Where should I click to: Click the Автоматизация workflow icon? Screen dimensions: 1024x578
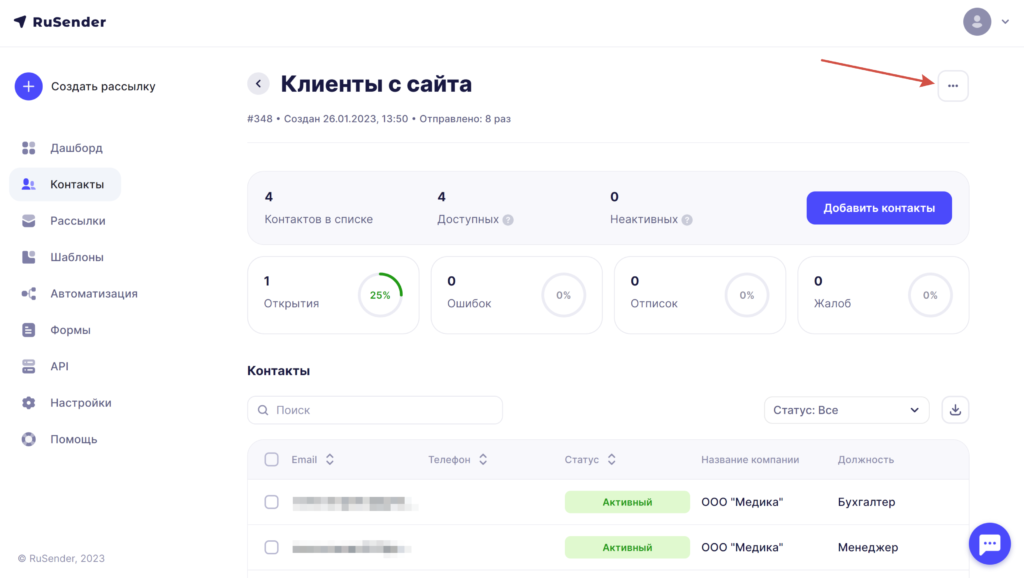(x=29, y=294)
